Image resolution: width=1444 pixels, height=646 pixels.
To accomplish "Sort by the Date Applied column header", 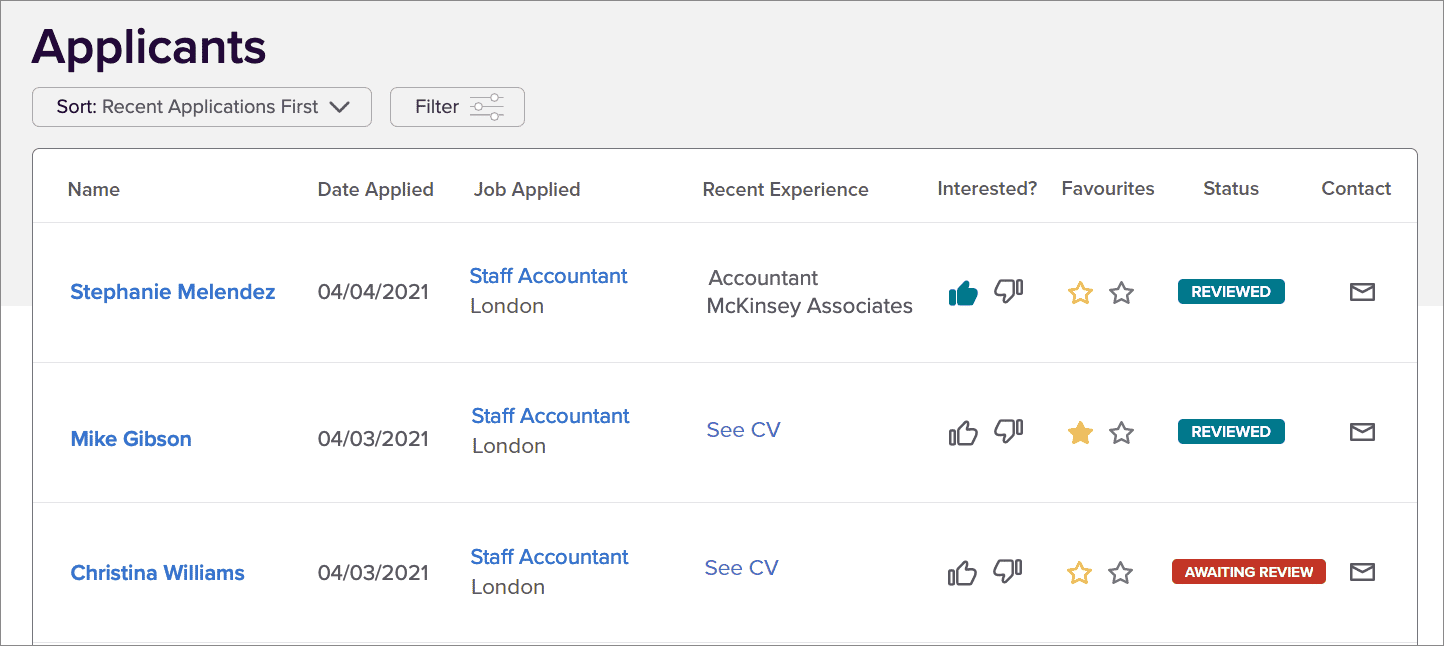I will [x=375, y=189].
